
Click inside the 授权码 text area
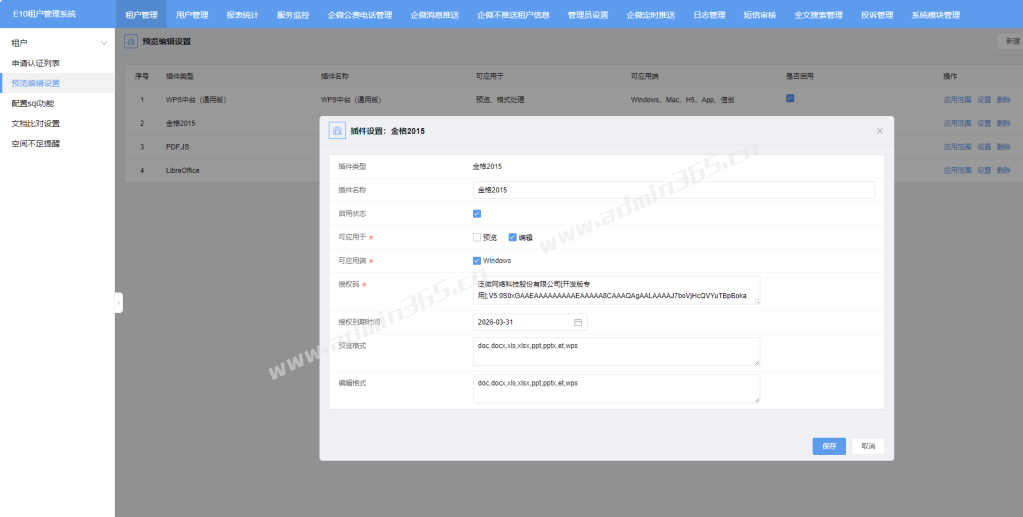[x=616, y=290]
